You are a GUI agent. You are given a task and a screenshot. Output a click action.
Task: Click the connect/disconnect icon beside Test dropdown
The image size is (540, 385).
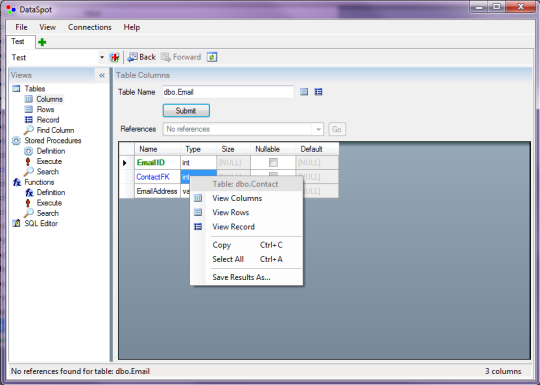(114, 57)
